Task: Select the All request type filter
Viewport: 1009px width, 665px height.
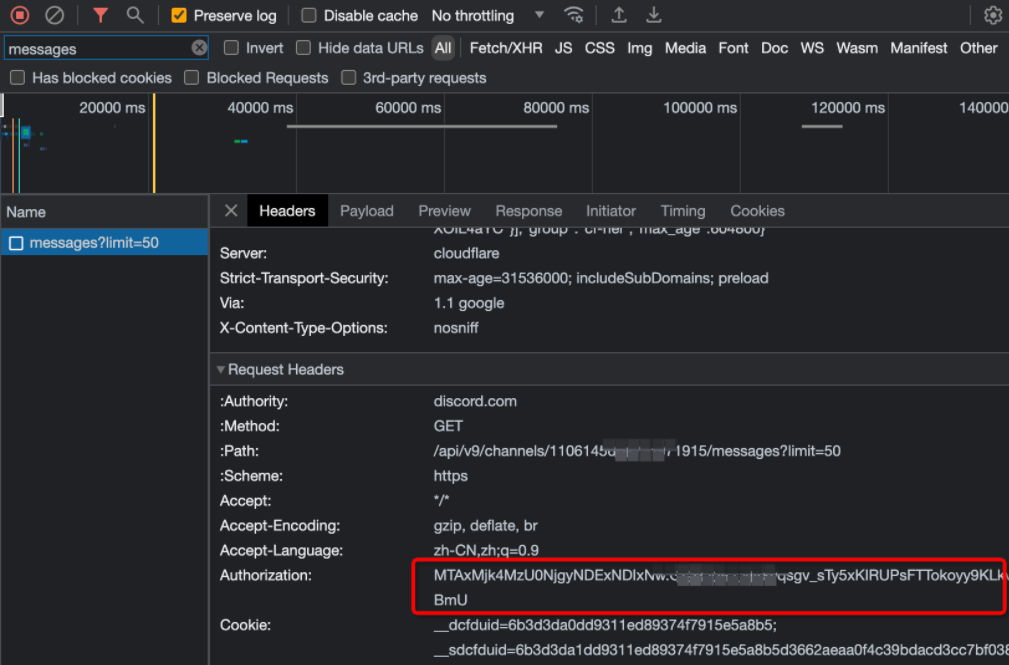Action: (x=443, y=48)
